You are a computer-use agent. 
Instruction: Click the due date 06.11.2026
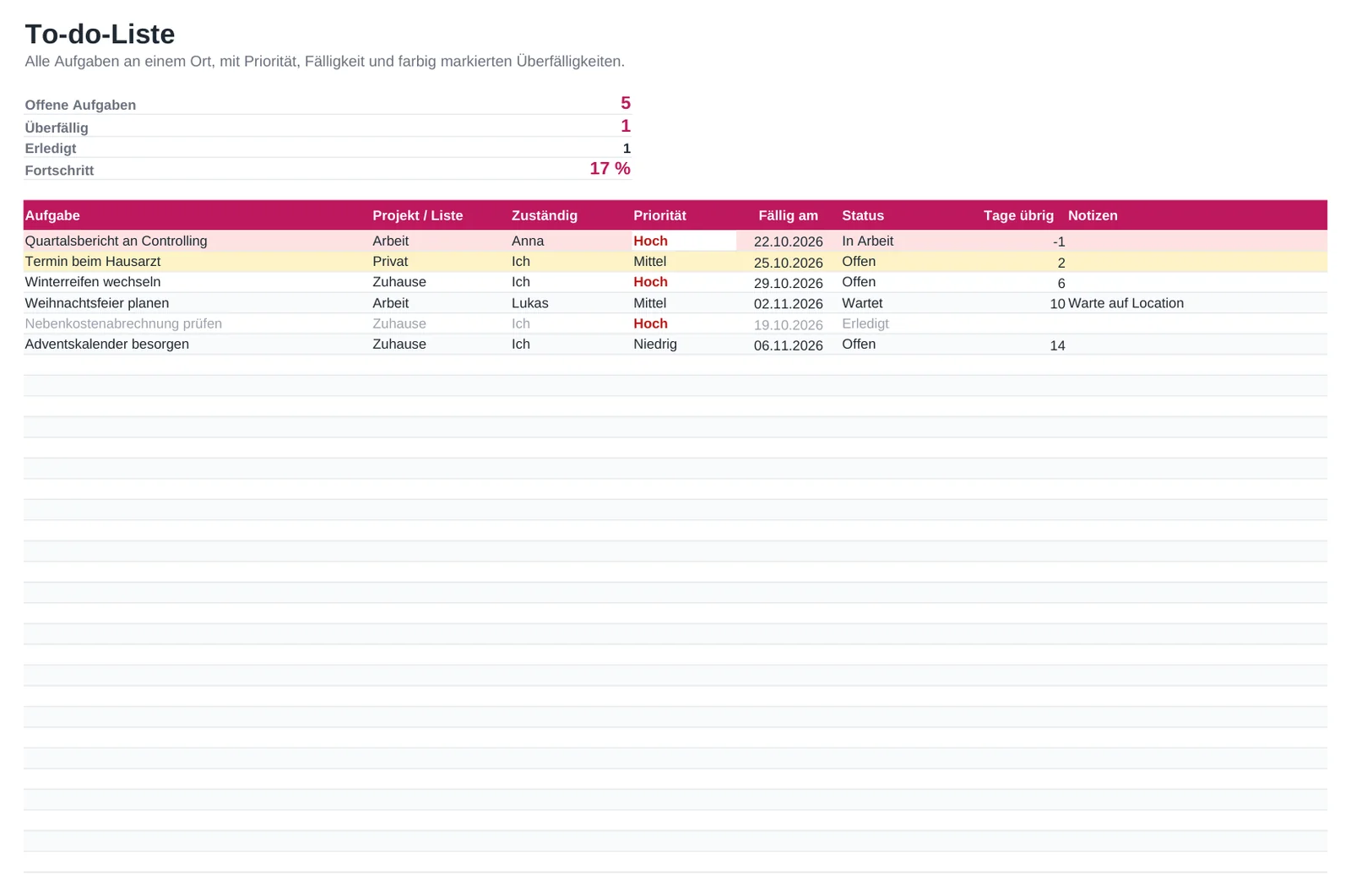pyautogui.click(x=788, y=345)
